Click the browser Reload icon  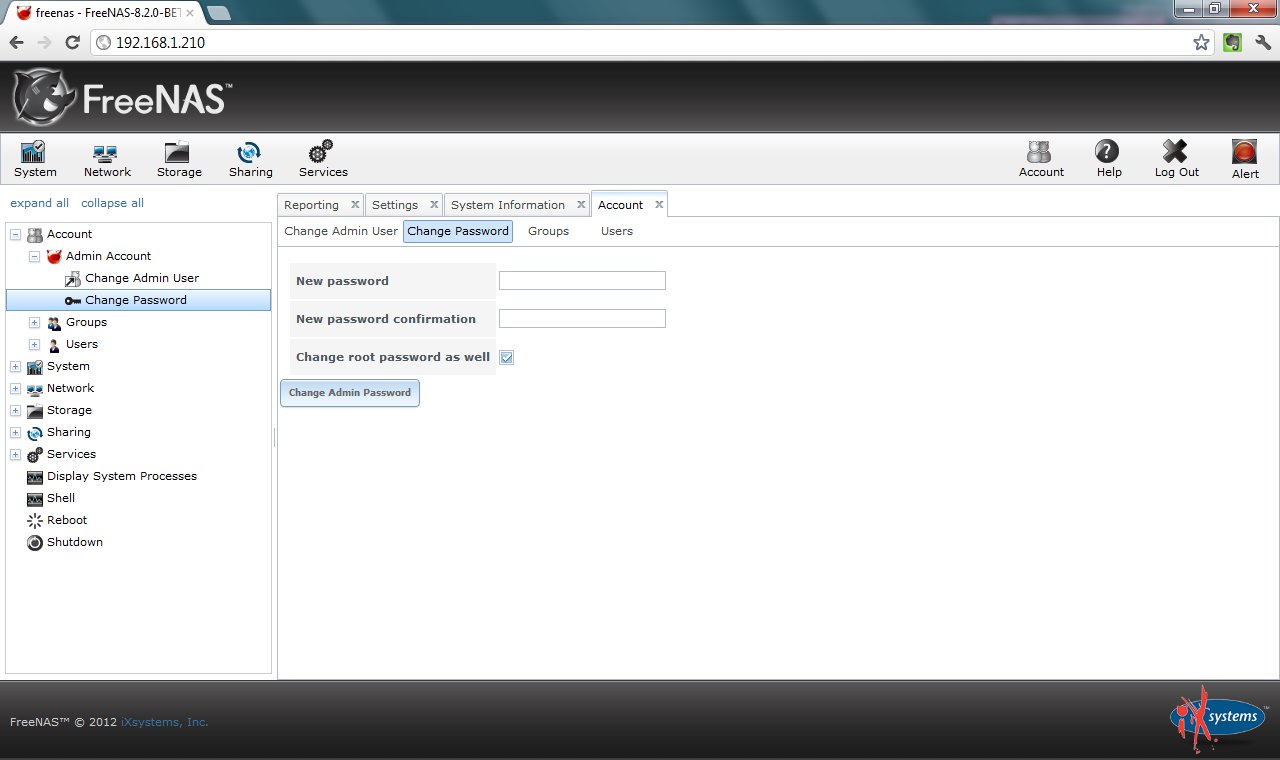72,43
